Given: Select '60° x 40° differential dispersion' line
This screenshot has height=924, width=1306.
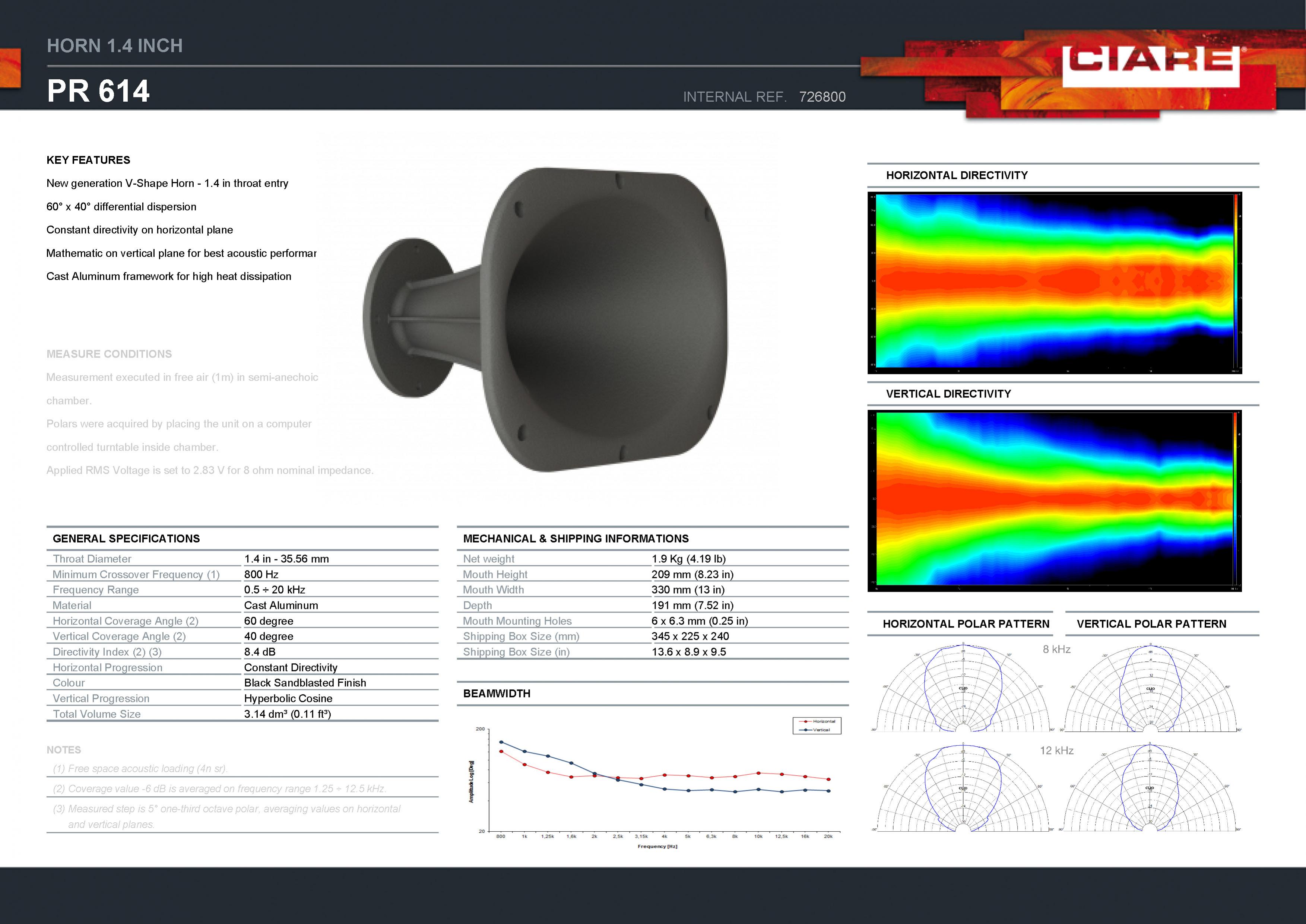Looking at the screenshot, I should point(121,207).
